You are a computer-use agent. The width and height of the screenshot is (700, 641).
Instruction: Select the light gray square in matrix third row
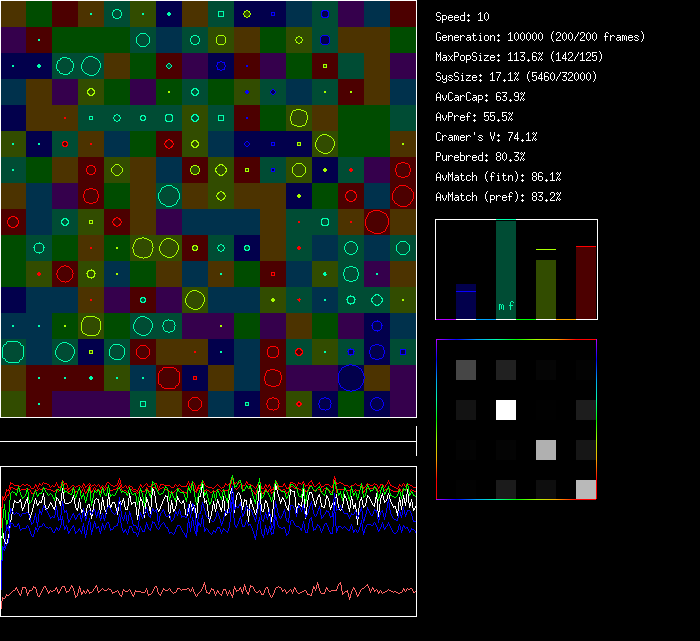[545, 449]
